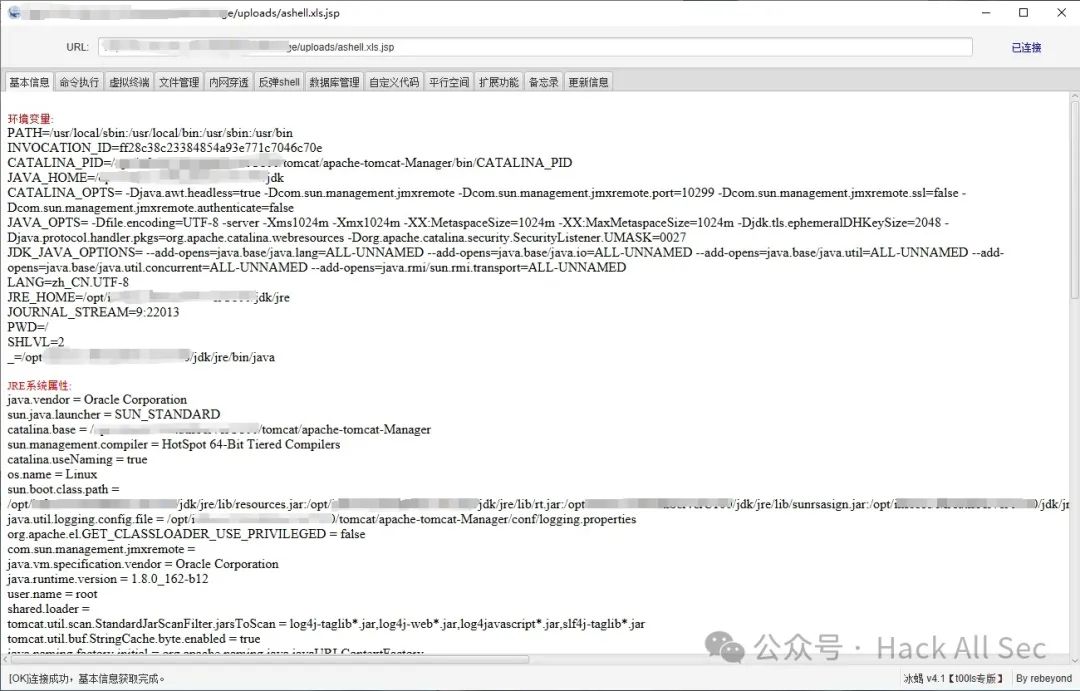
Task: Maximize the Behinder window
Action: [x=1024, y=12]
